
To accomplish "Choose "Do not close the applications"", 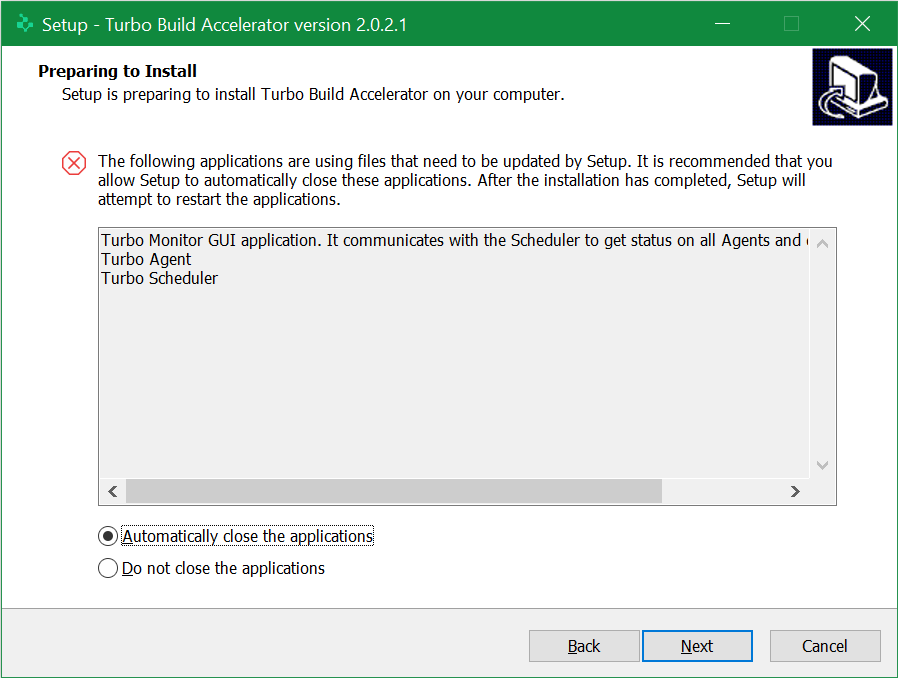I will point(108,568).
